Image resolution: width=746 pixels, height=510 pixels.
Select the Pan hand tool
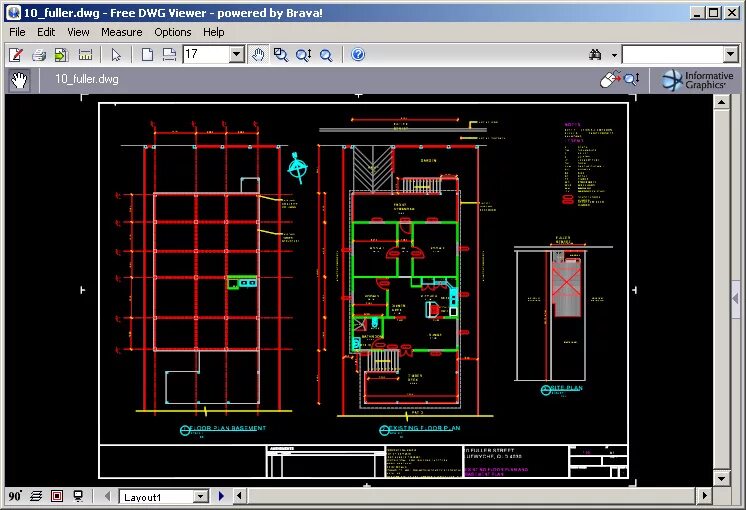258,55
